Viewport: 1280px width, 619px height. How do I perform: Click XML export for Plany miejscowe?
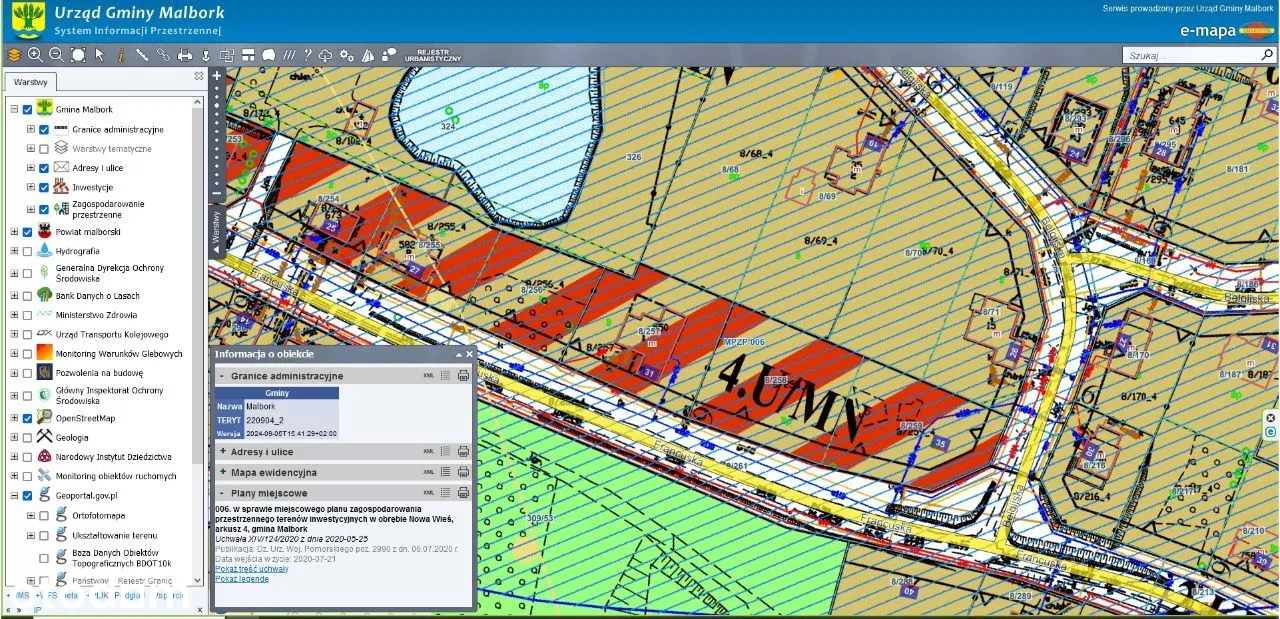pyautogui.click(x=429, y=493)
